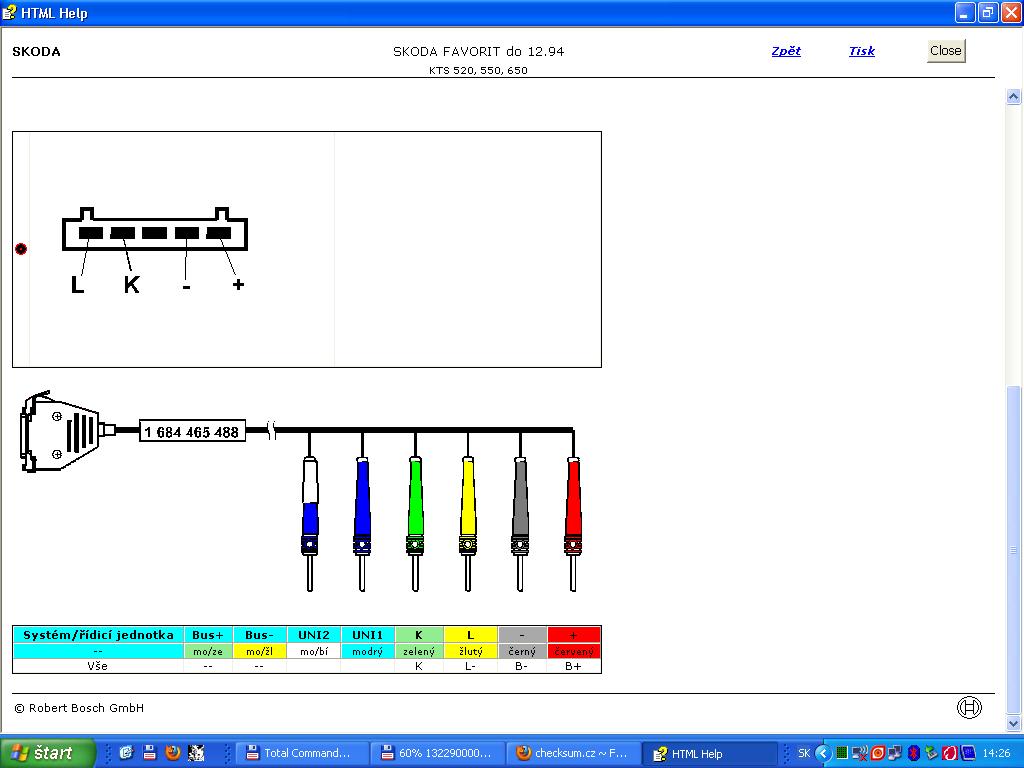Switch to the checksum.cz Firefox taskbar window
The image size is (1024, 768).
coord(572,753)
